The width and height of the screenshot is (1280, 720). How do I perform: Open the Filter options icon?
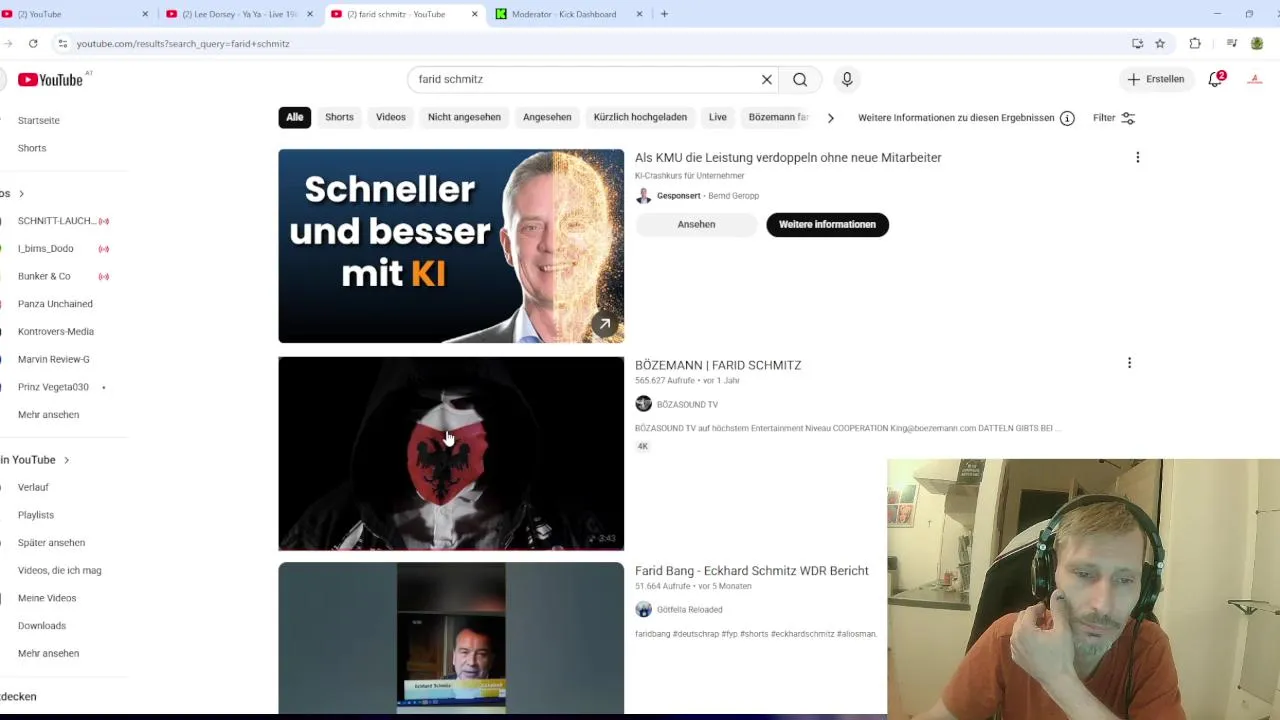(1128, 118)
